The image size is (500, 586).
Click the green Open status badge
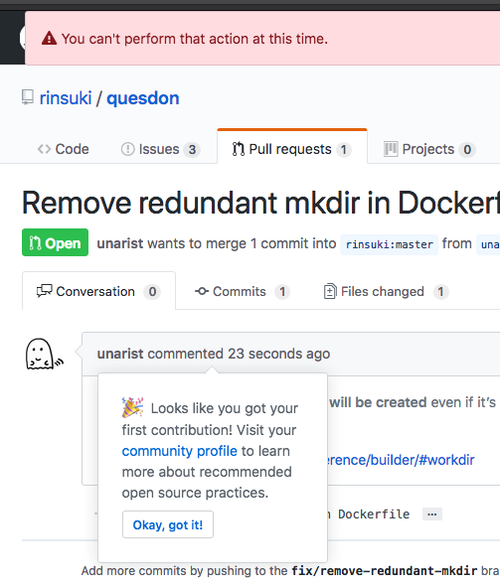[55, 243]
